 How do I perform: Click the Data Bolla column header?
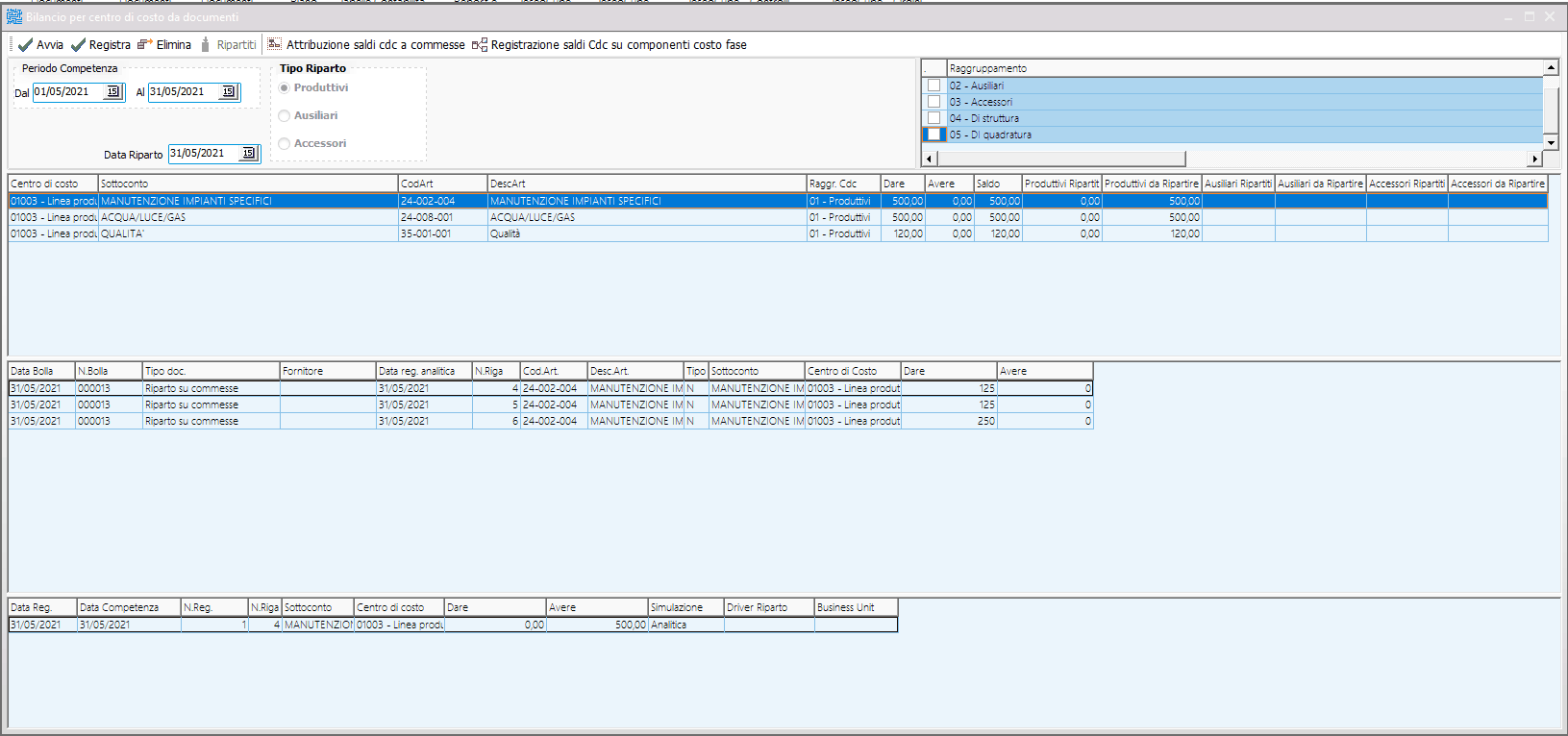pos(41,371)
